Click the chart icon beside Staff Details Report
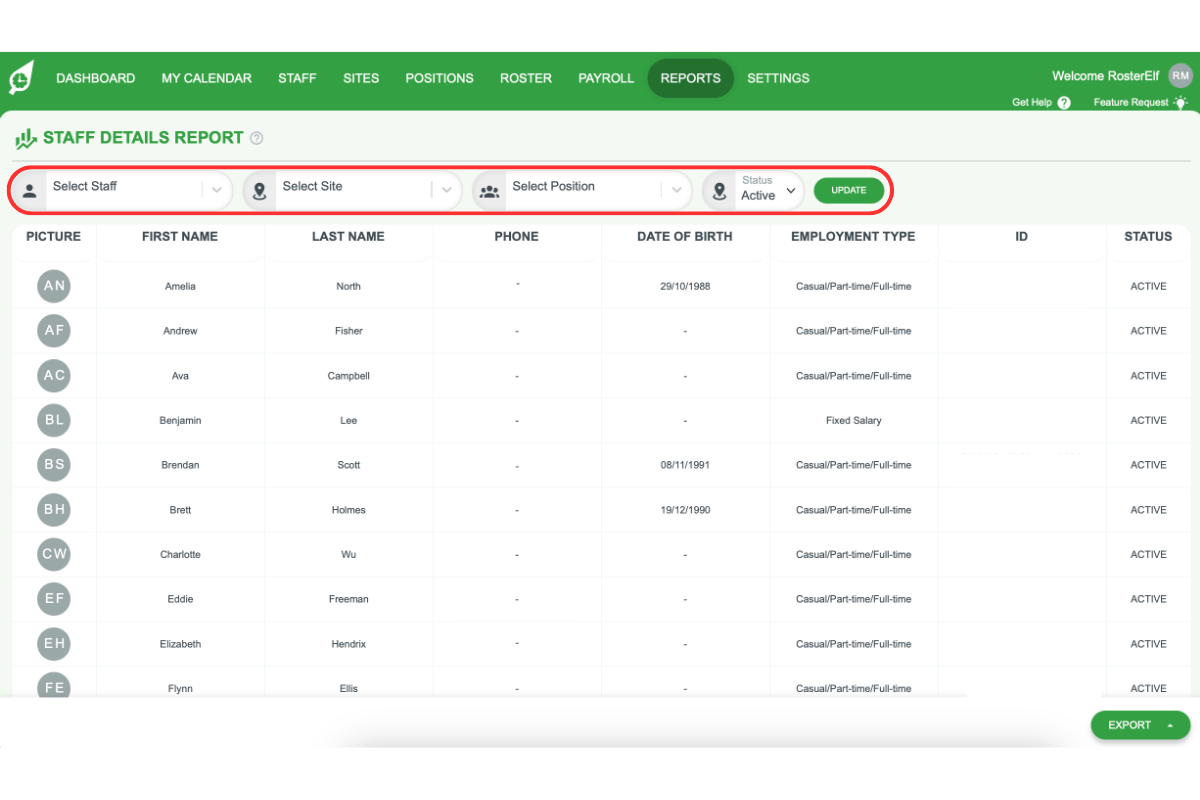 tap(27, 137)
